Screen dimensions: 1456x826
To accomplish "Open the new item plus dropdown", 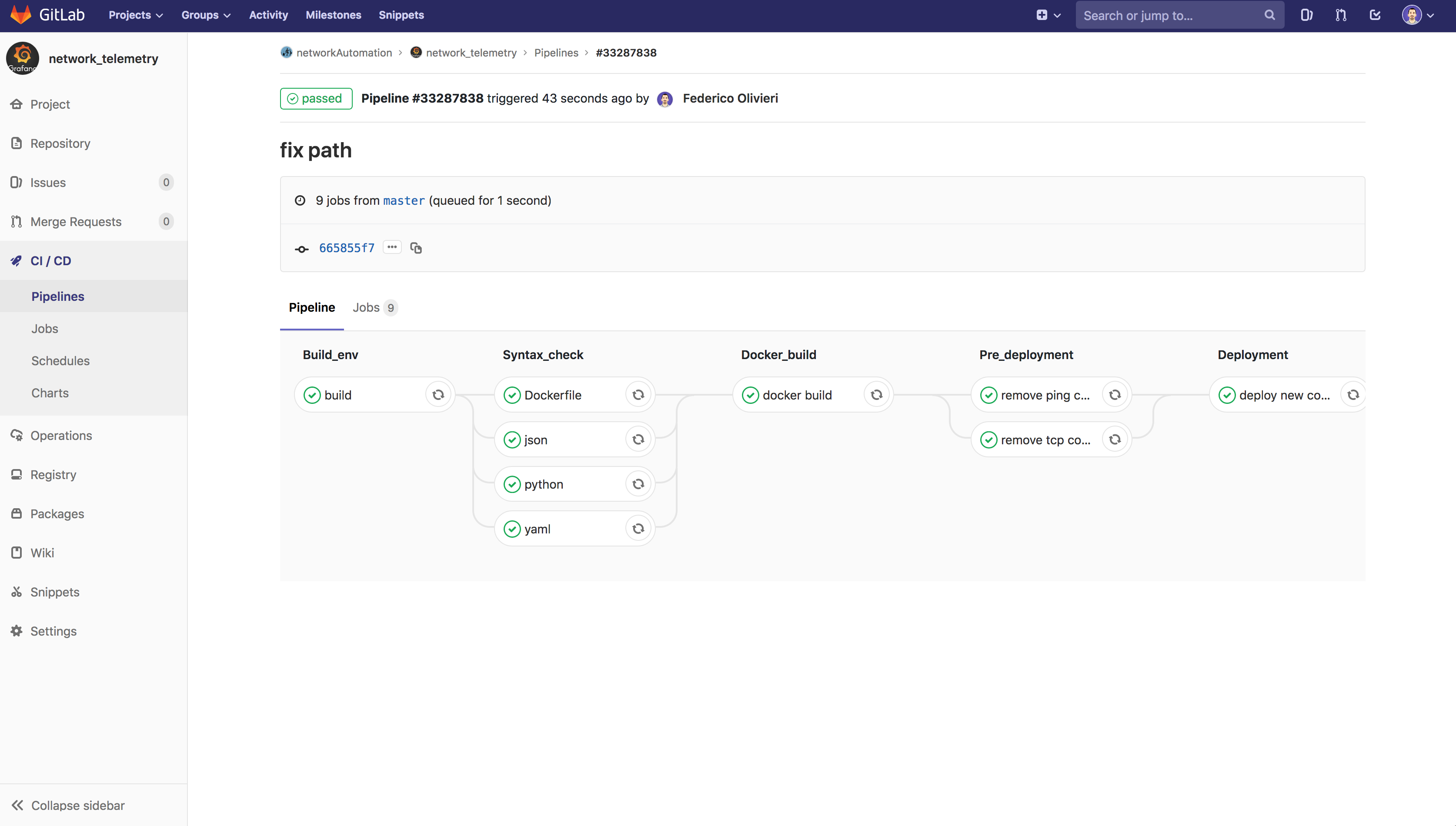I will [x=1048, y=15].
